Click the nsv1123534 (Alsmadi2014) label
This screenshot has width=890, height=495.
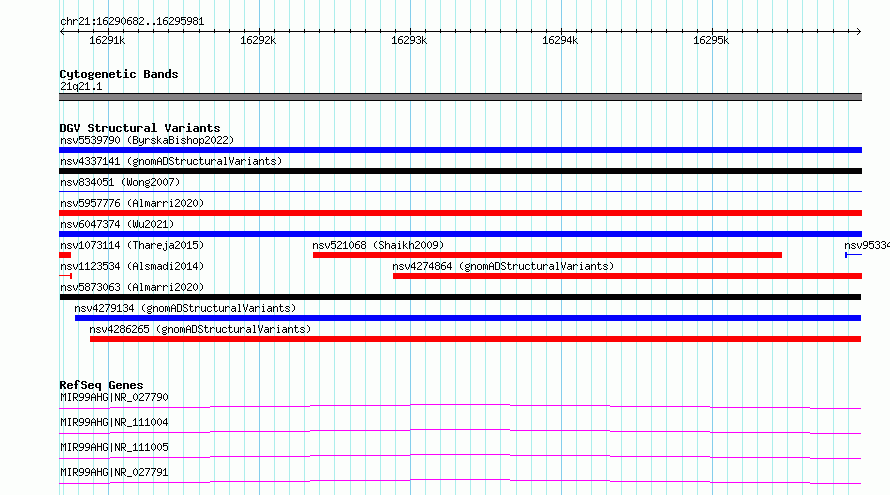click(x=132, y=266)
